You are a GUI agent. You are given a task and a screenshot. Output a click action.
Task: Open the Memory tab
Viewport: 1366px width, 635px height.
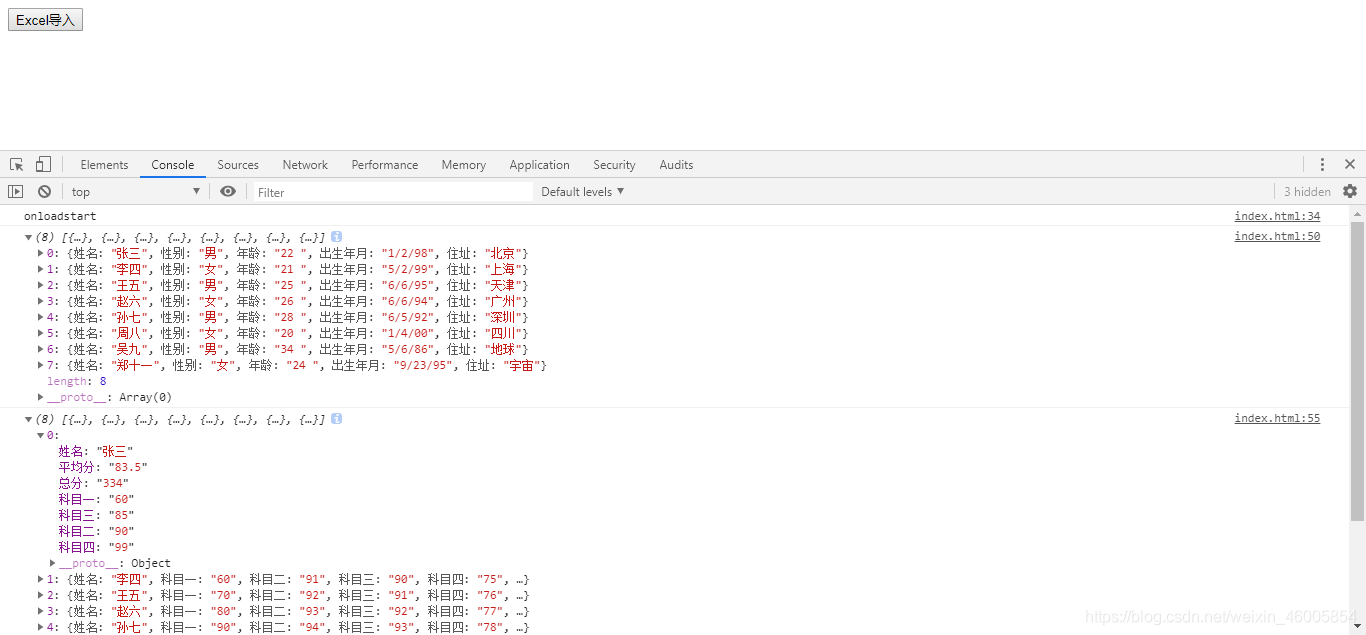(464, 165)
